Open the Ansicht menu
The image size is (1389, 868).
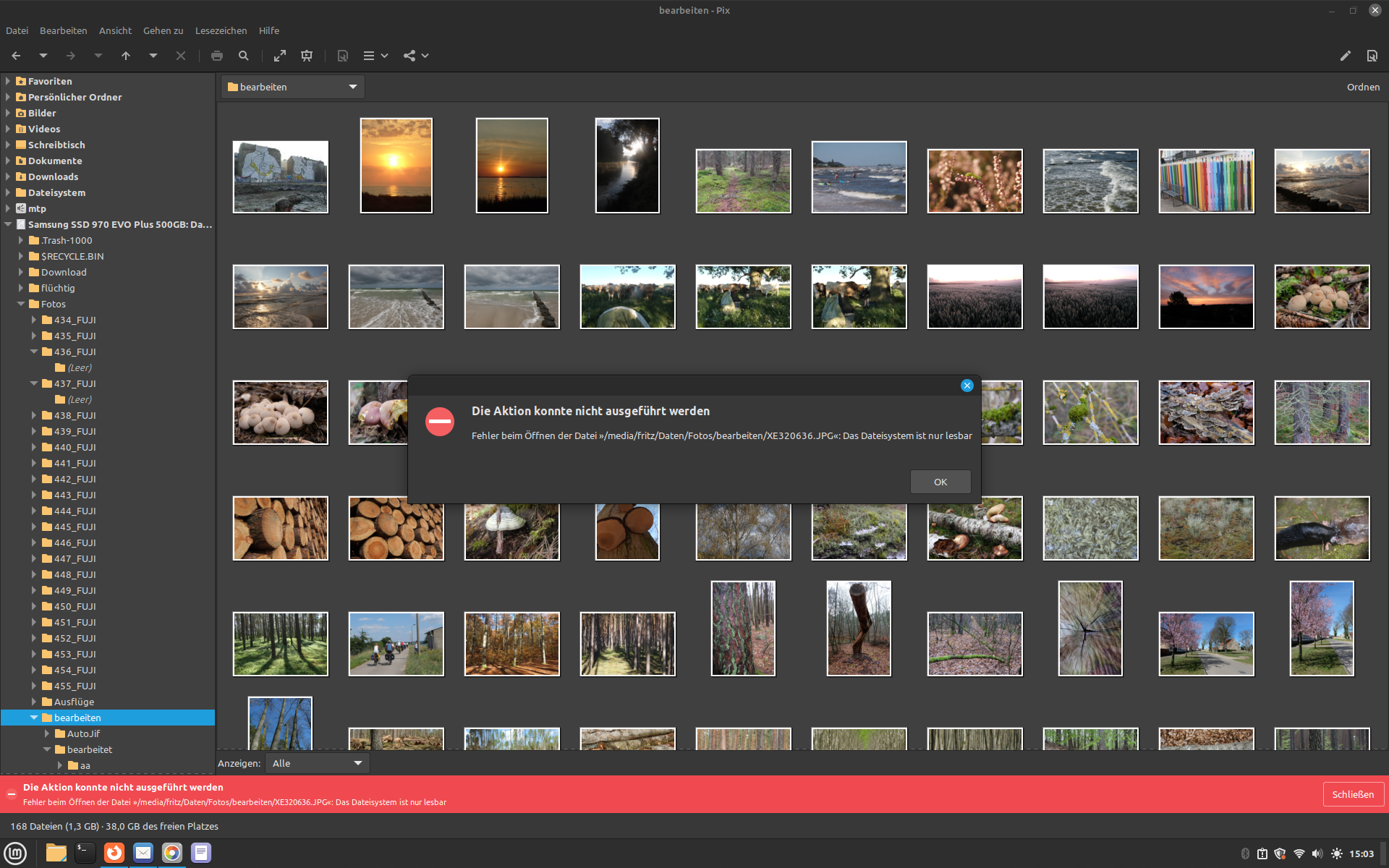pos(114,30)
